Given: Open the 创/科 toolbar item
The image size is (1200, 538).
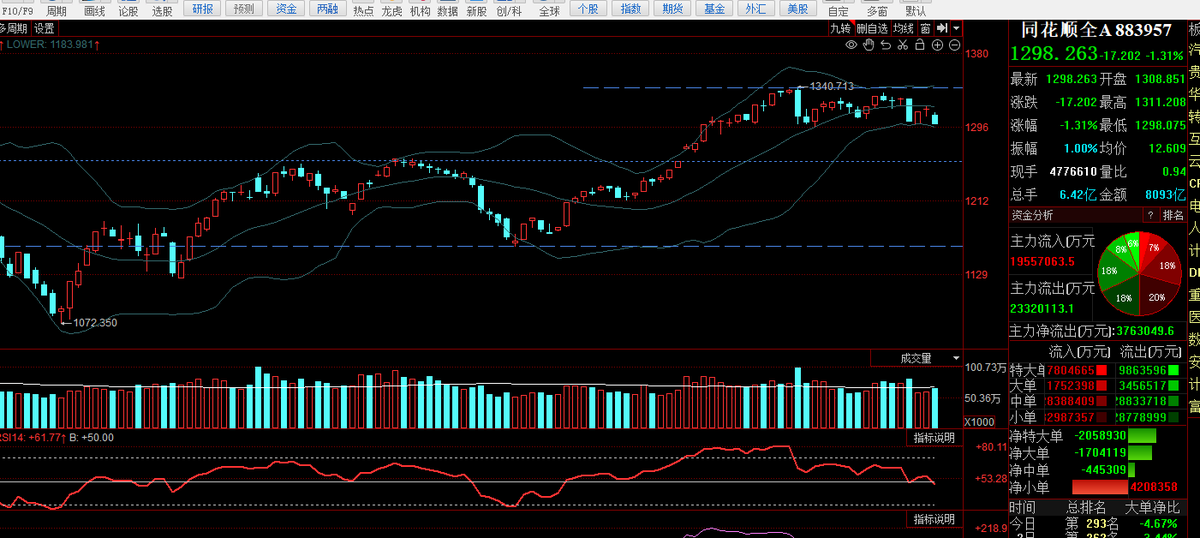Looking at the screenshot, I should (x=509, y=11).
